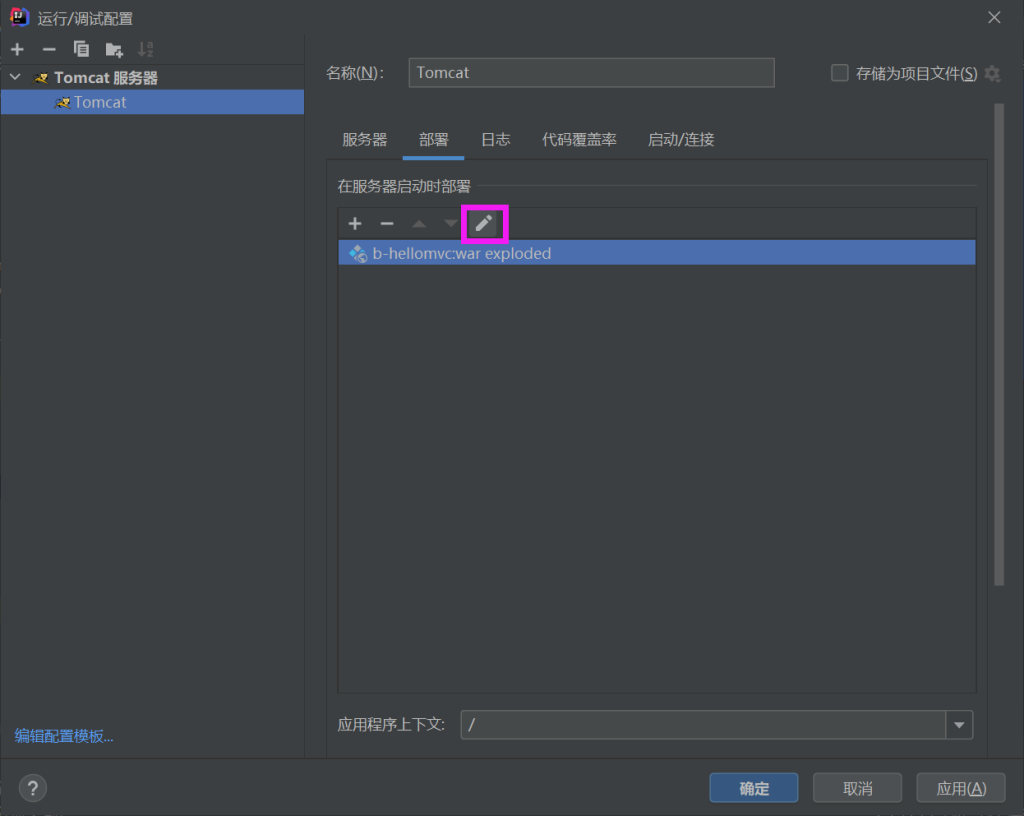Image resolution: width=1024 pixels, height=816 pixels.
Task: Remove the selected configuration with minus icon
Action: click(x=49, y=49)
